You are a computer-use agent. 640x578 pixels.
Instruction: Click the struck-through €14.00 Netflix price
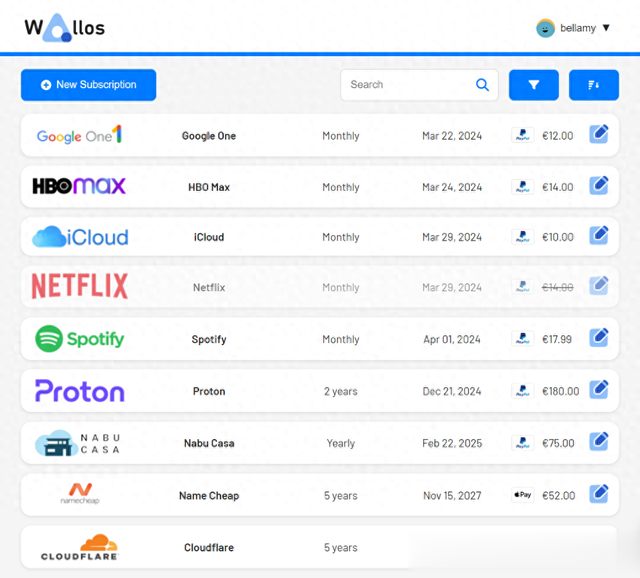558,287
